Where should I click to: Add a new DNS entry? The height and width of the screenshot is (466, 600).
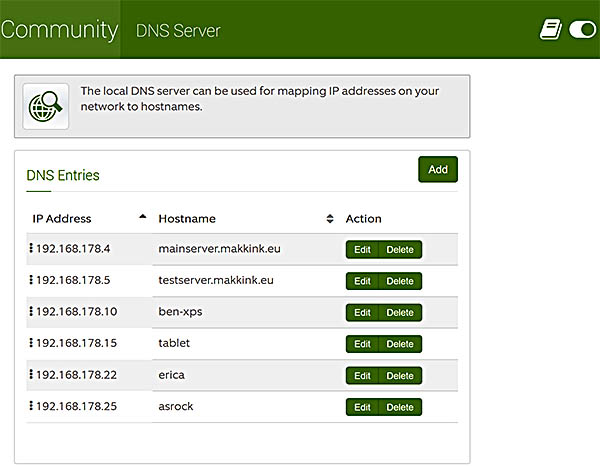438,169
